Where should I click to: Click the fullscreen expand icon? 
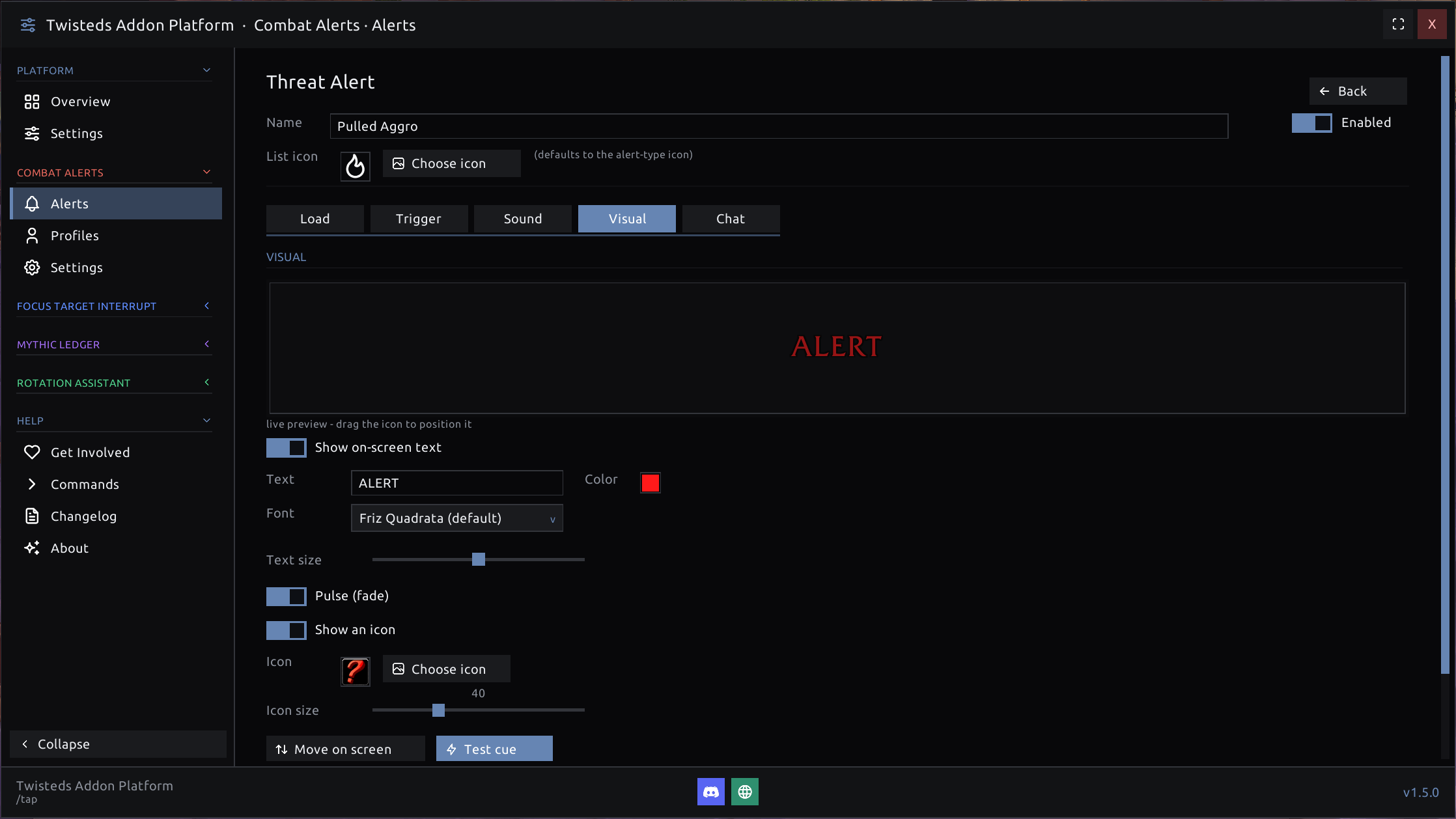click(x=1398, y=25)
